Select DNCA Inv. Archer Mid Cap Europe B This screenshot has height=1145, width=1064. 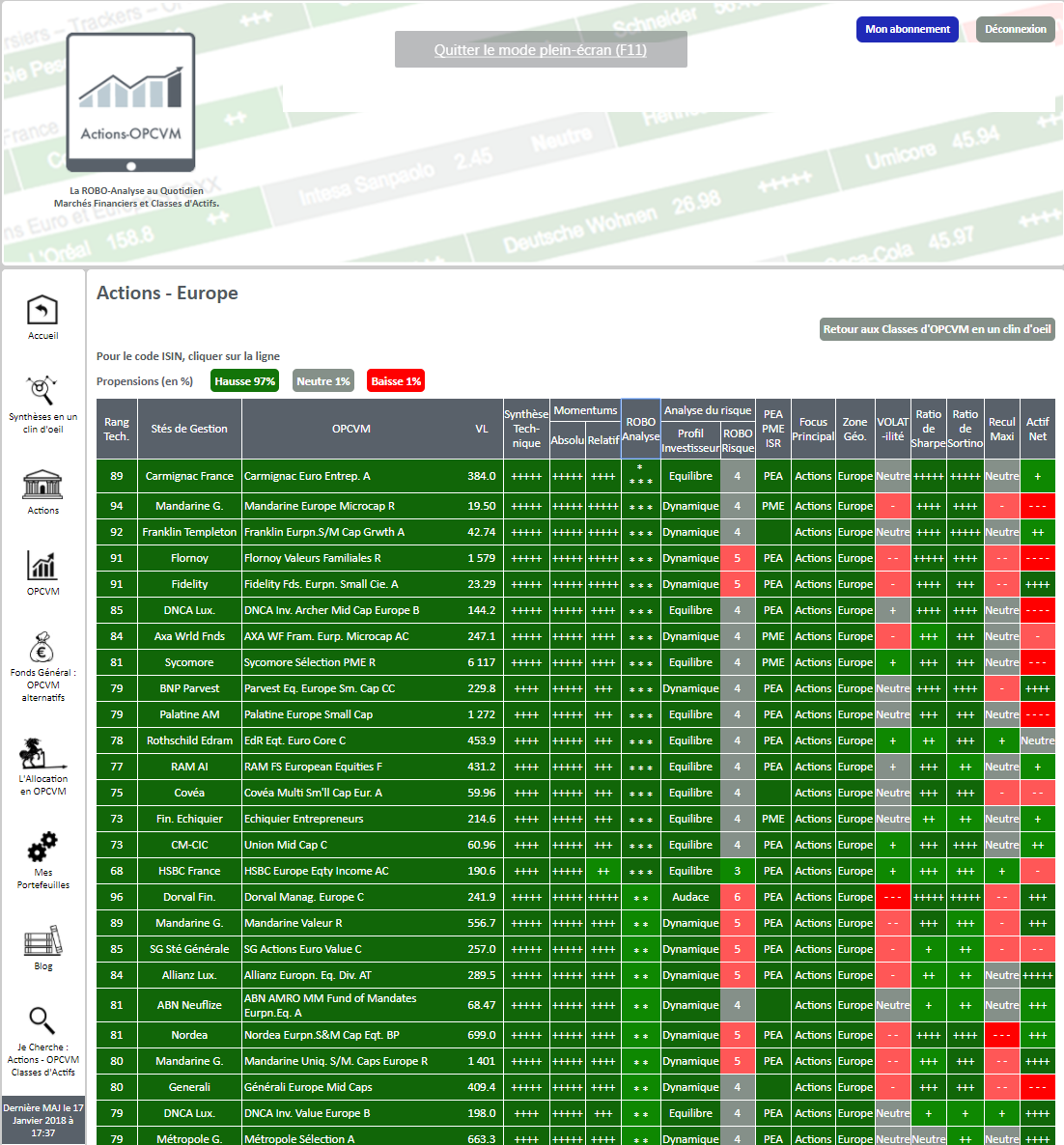pyautogui.click(x=575, y=610)
